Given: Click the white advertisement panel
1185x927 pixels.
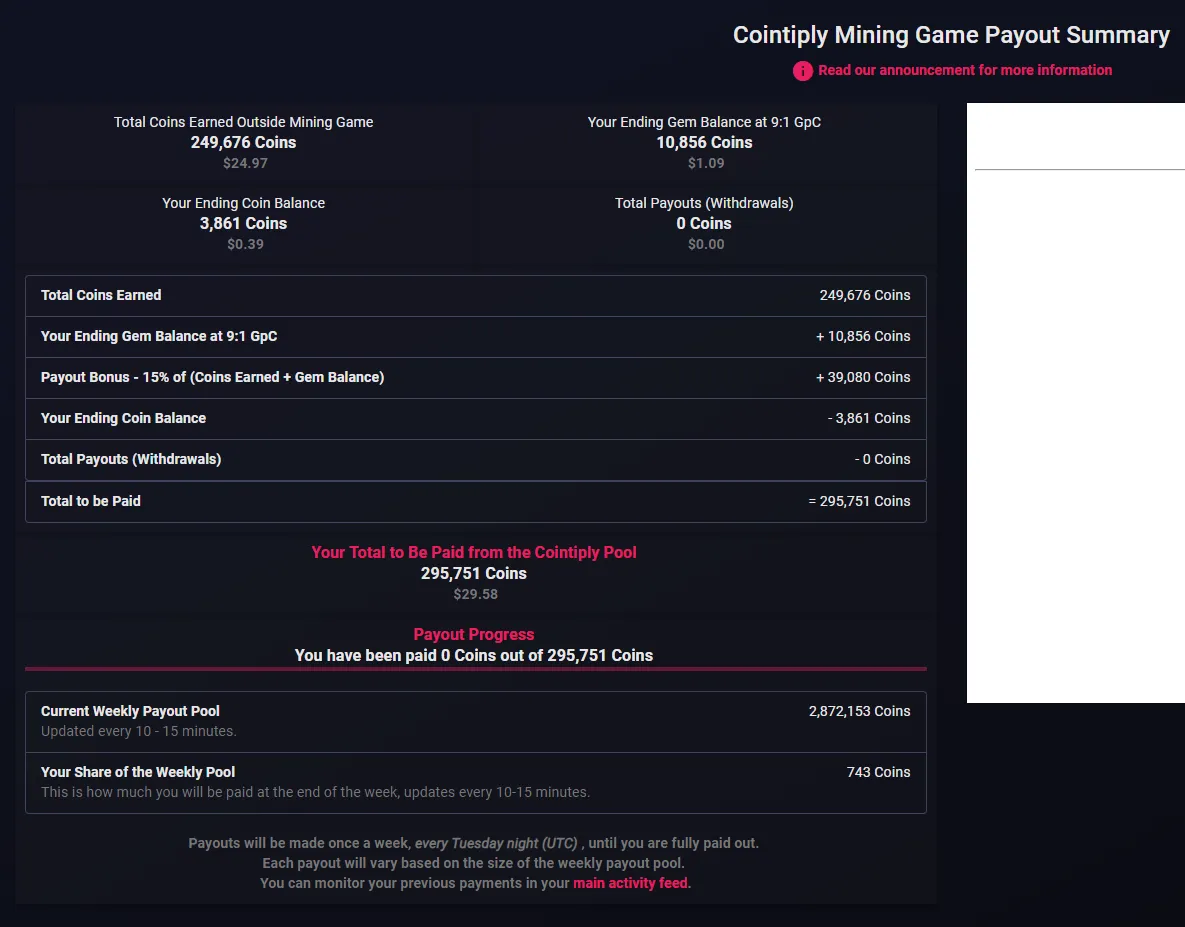Looking at the screenshot, I should click(x=1075, y=403).
